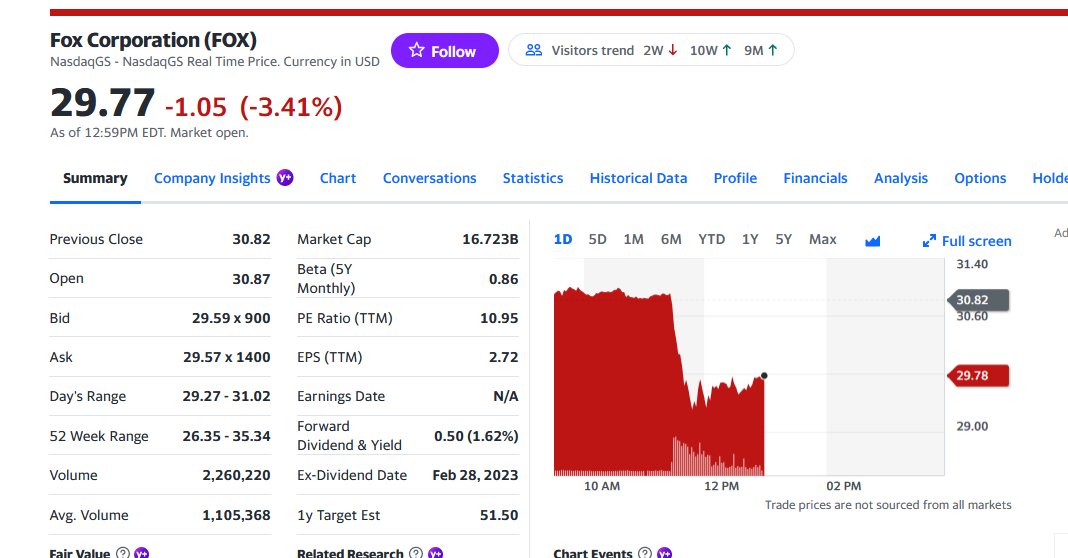Click the EPS value 2.72
This screenshot has height=558, width=1068.
(x=503, y=357)
